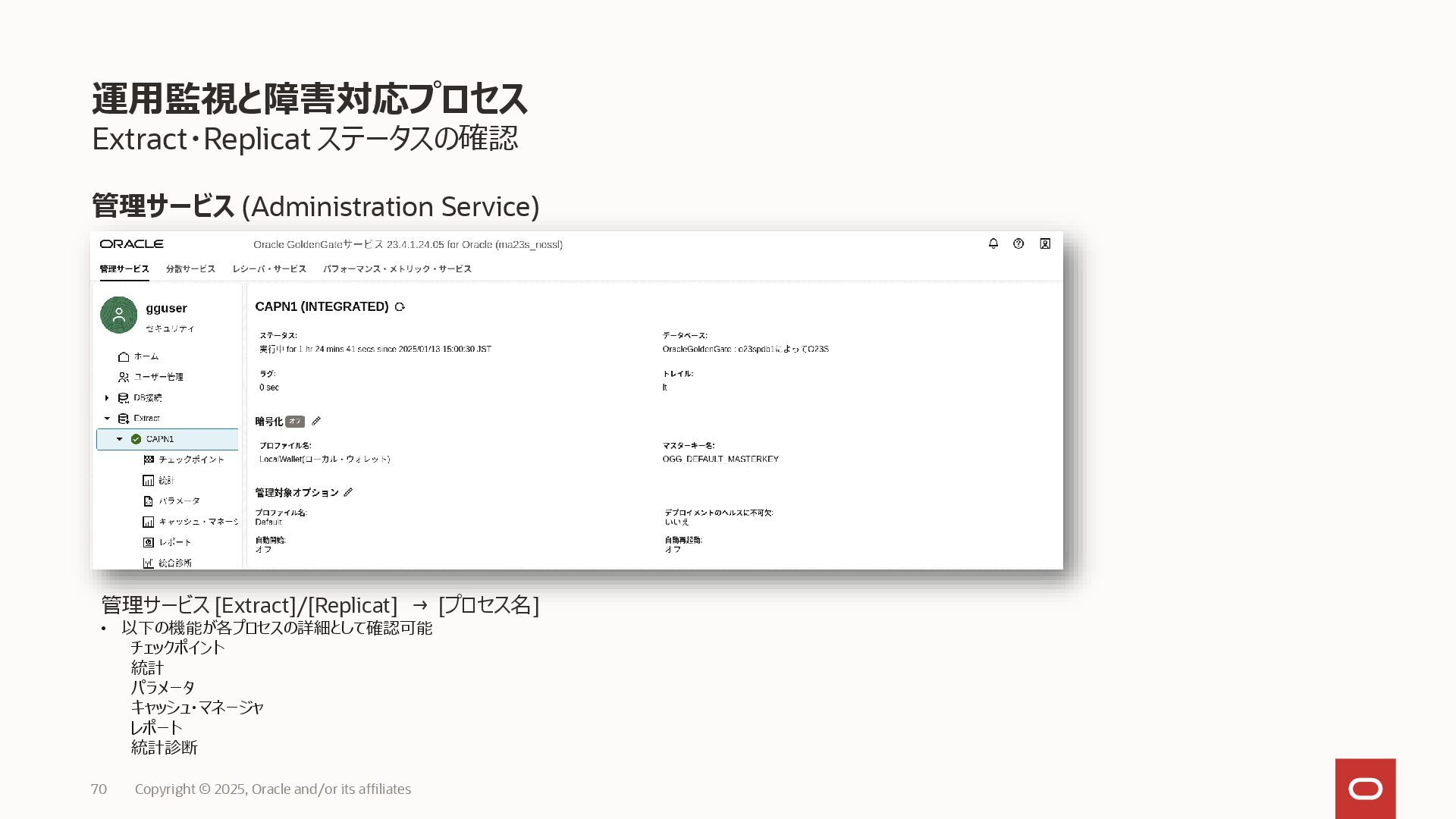1456x819 pixels.
Task: Open the レシーバ・サービス tab
Action: [269, 268]
